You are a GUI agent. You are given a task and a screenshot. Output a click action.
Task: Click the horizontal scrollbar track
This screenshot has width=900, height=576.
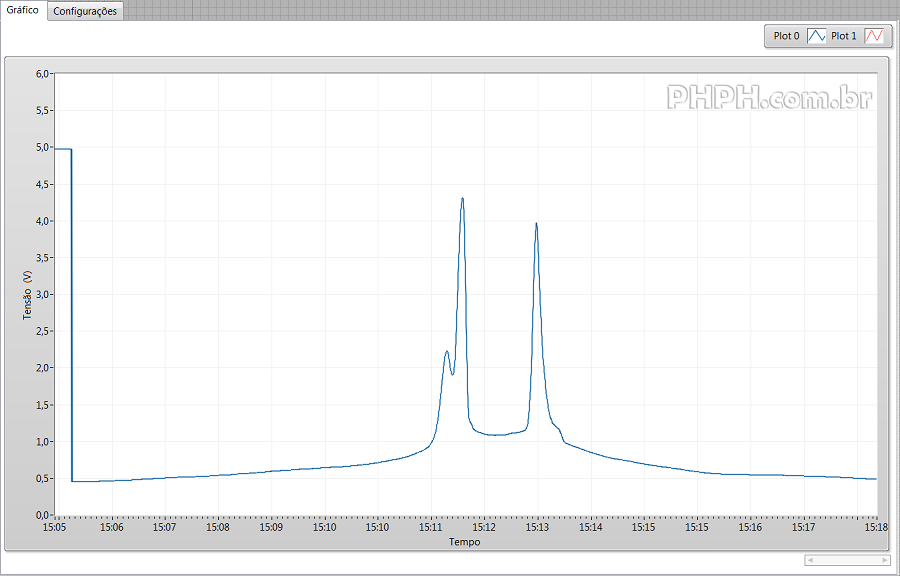tap(845, 560)
